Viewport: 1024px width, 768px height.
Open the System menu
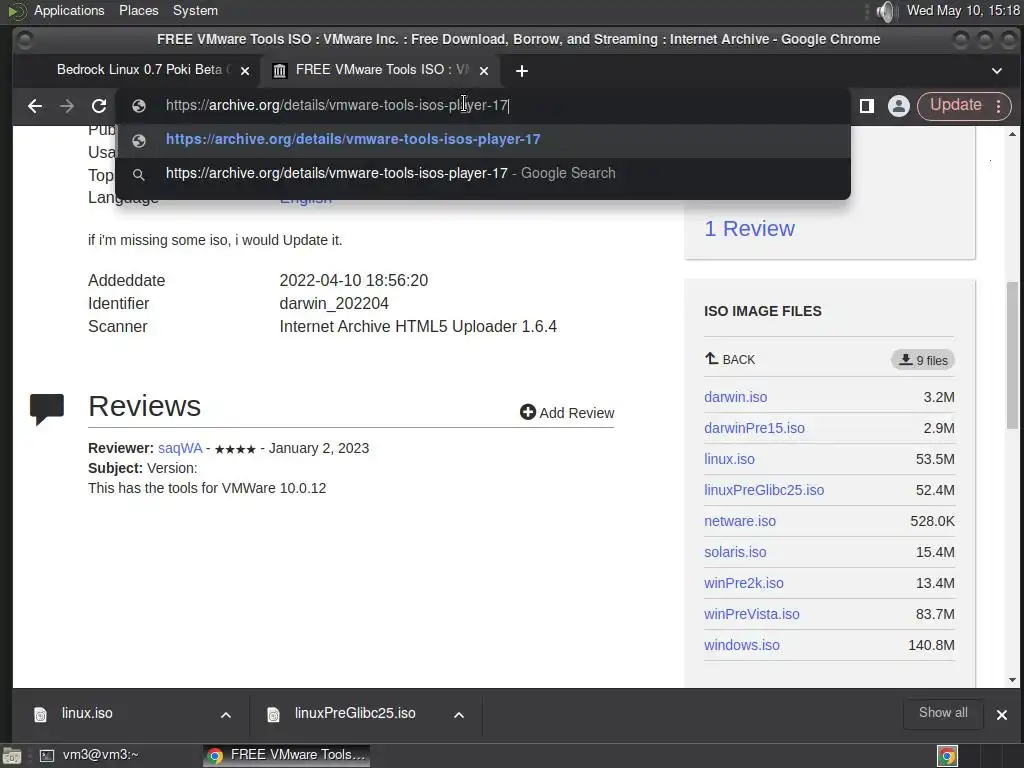(x=195, y=10)
